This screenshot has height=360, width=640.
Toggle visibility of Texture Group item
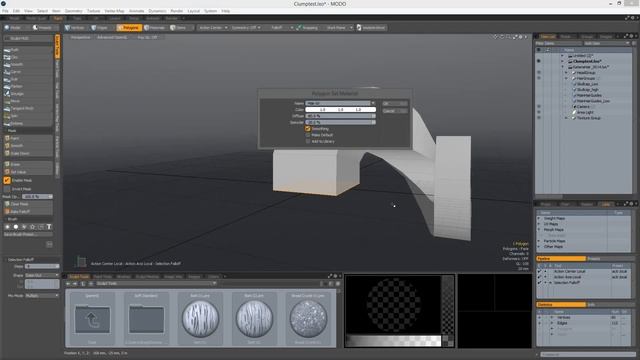[539, 118]
